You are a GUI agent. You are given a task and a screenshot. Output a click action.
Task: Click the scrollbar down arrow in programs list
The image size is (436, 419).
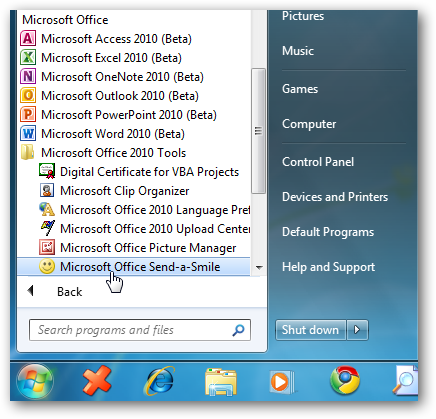point(259,267)
